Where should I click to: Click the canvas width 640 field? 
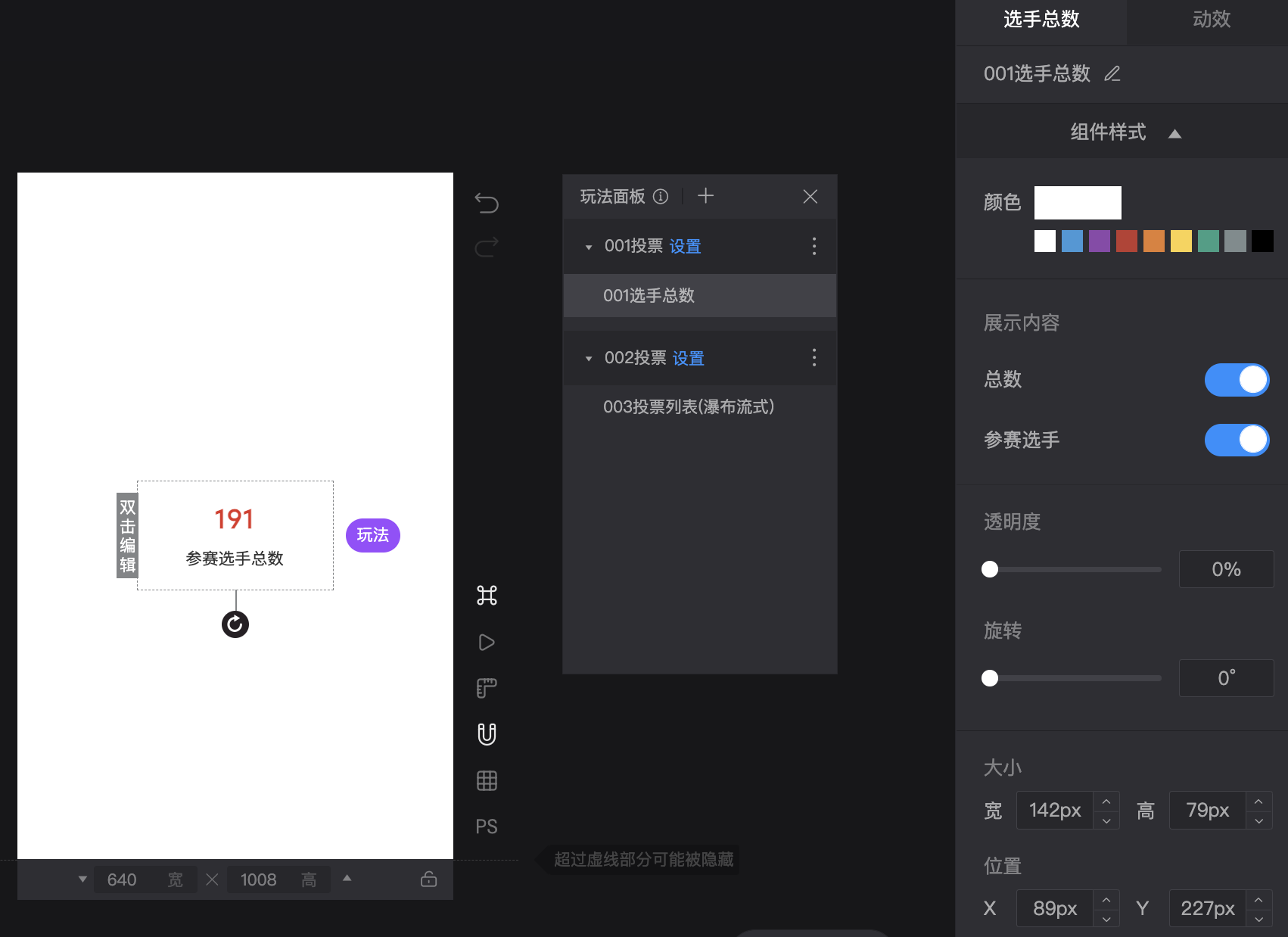[x=145, y=879]
